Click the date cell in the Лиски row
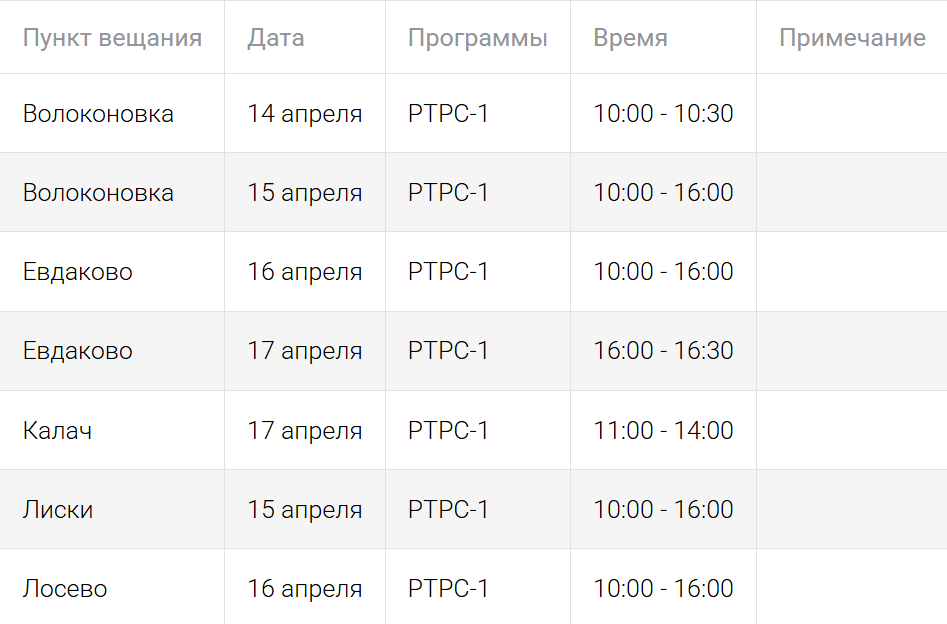The image size is (947, 624). [304, 510]
